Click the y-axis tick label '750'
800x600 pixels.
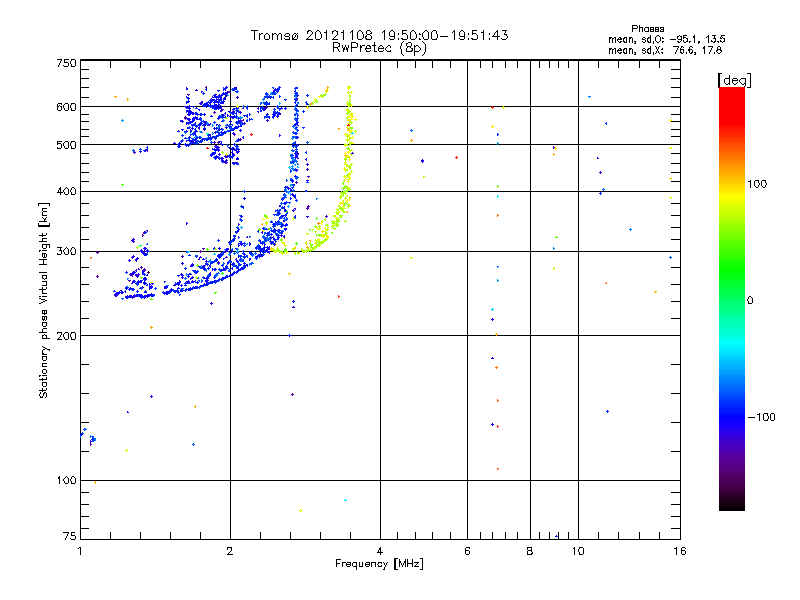[x=66, y=63]
